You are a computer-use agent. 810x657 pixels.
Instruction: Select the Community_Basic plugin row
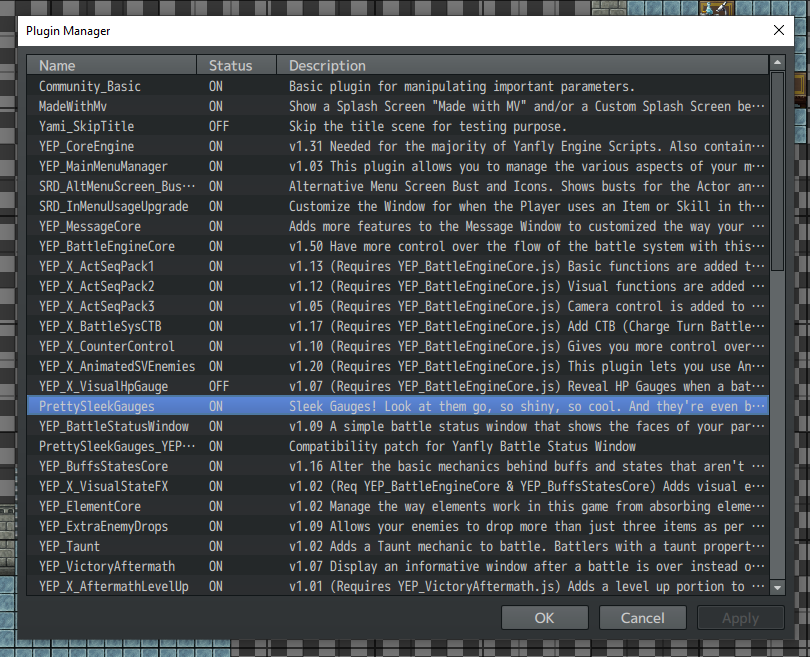[x=398, y=86]
